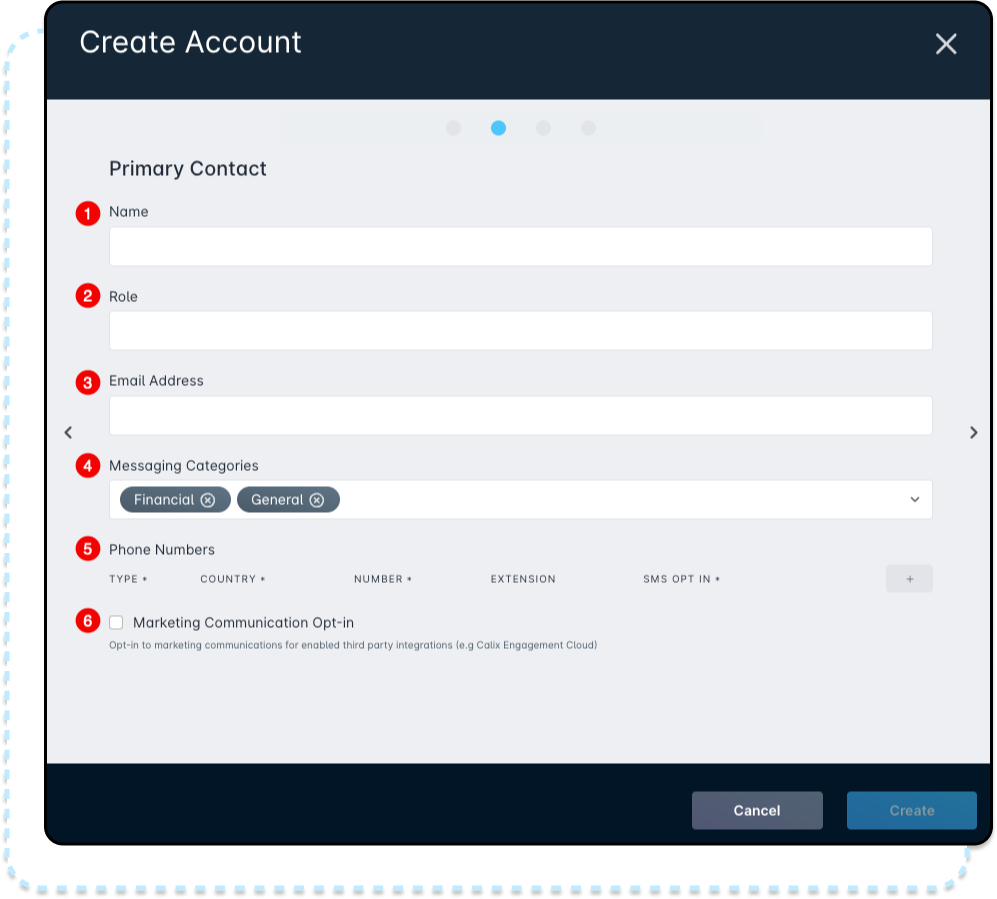Click the SMS OPT IN column header

tap(681, 579)
